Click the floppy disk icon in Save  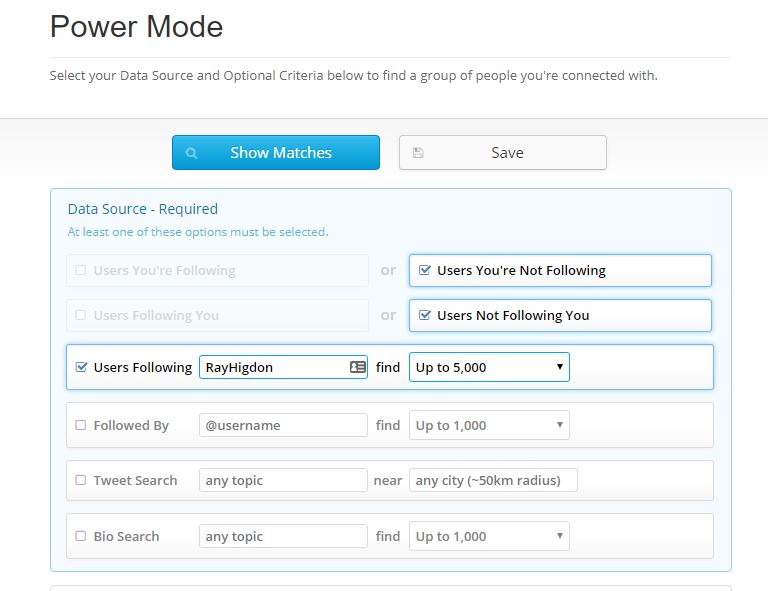pos(418,153)
